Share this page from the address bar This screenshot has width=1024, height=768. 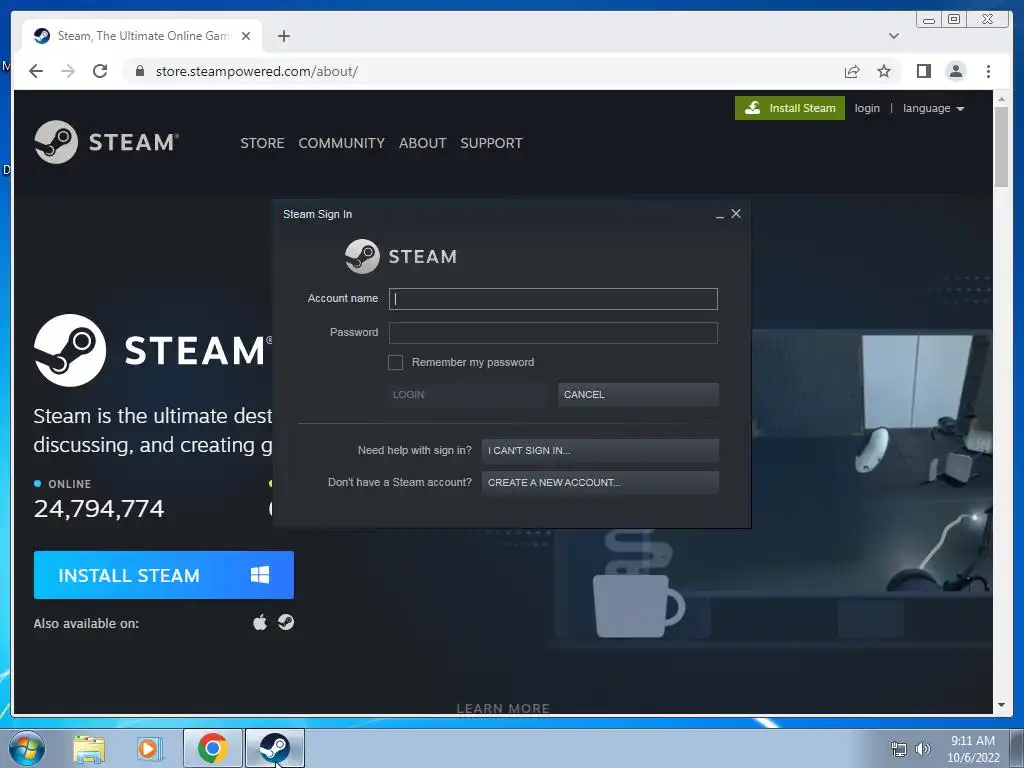852,71
